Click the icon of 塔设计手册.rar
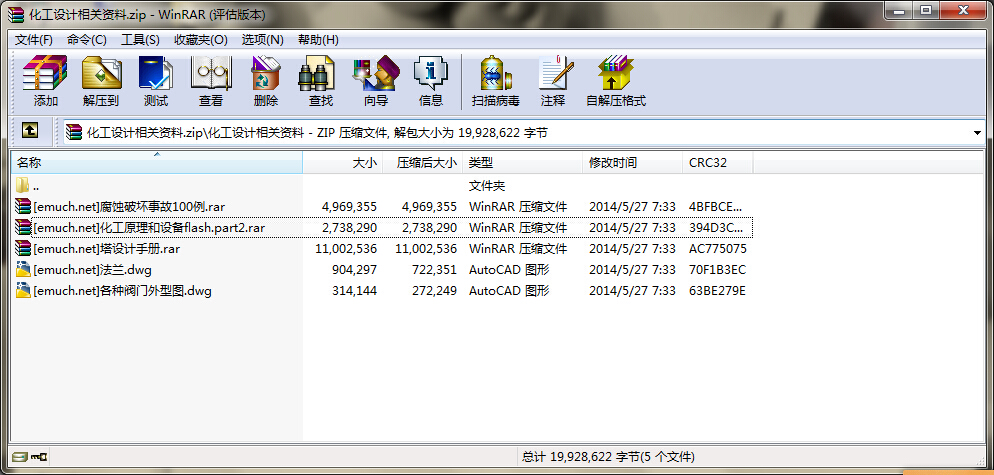Image resolution: width=994 pixels, height=475 pixels. (23, 248)
